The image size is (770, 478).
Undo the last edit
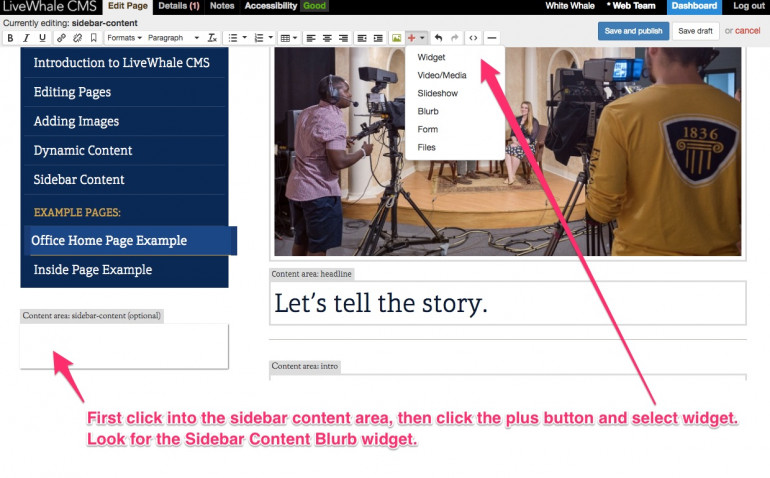point(439,38)
